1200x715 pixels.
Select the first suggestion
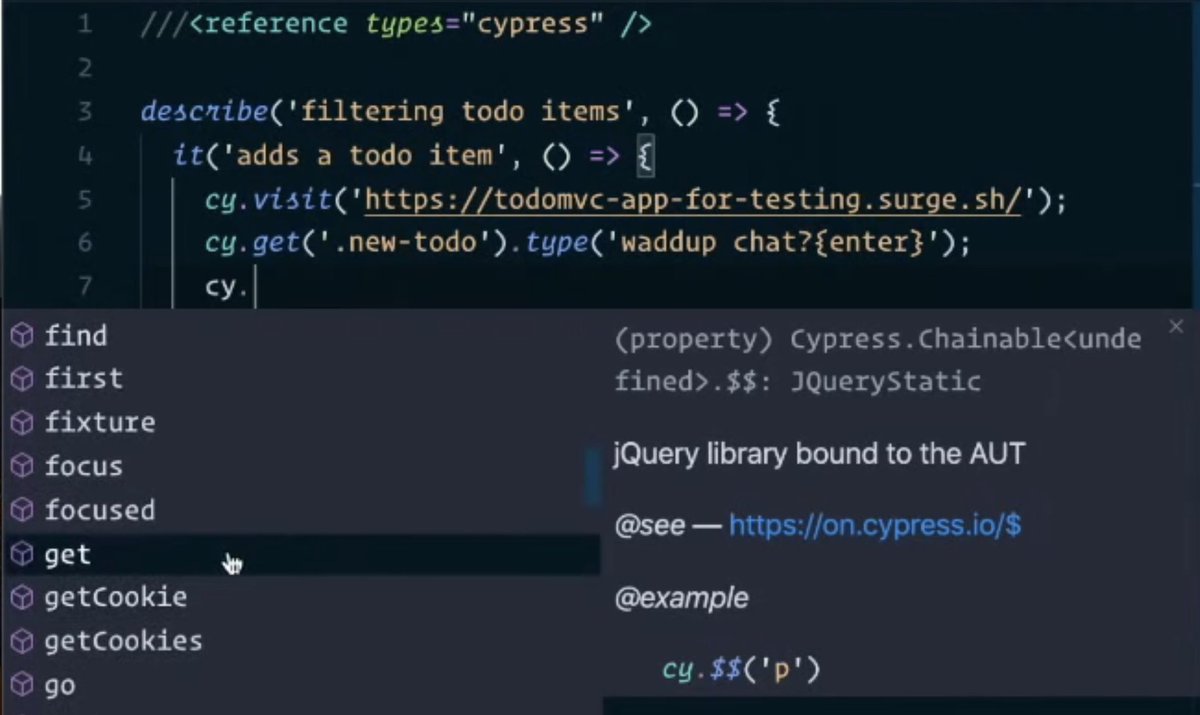300,379
